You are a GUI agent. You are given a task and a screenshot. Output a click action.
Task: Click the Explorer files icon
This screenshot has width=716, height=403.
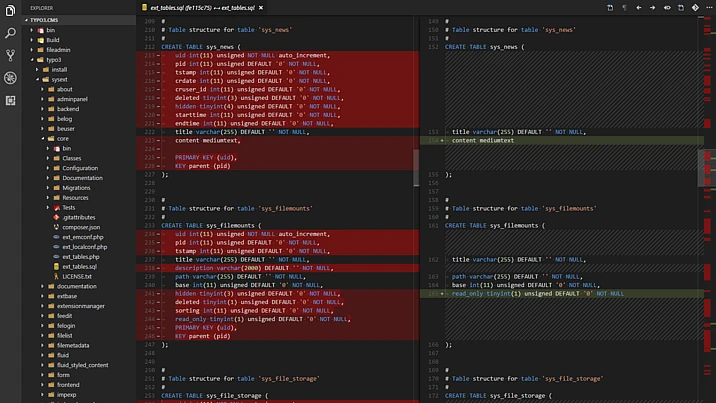coord(10,11)
